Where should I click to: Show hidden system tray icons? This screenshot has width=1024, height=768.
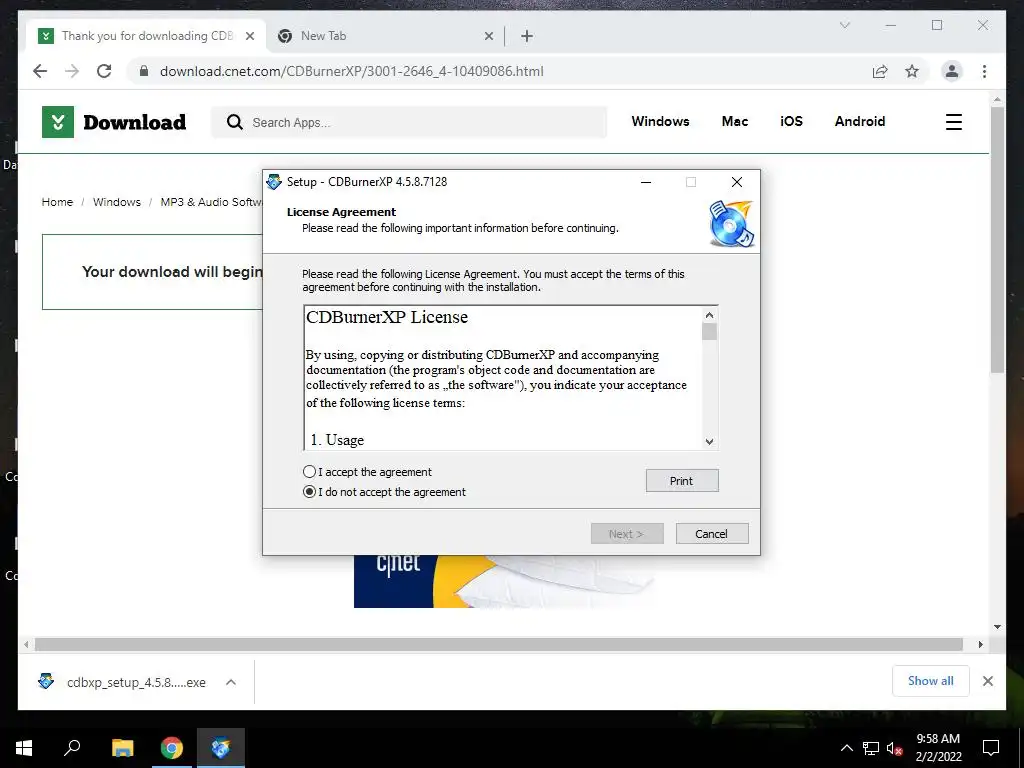pyautogui.click(x=846, y=748)
